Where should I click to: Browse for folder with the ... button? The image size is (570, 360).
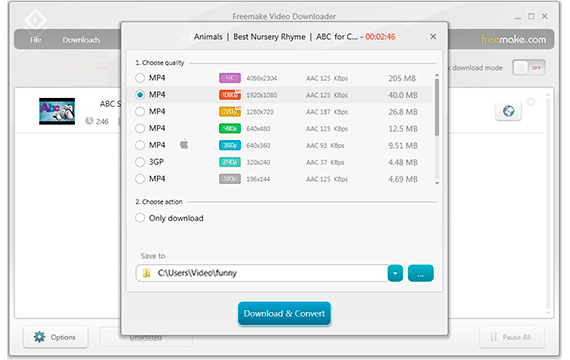click(421, 273)
